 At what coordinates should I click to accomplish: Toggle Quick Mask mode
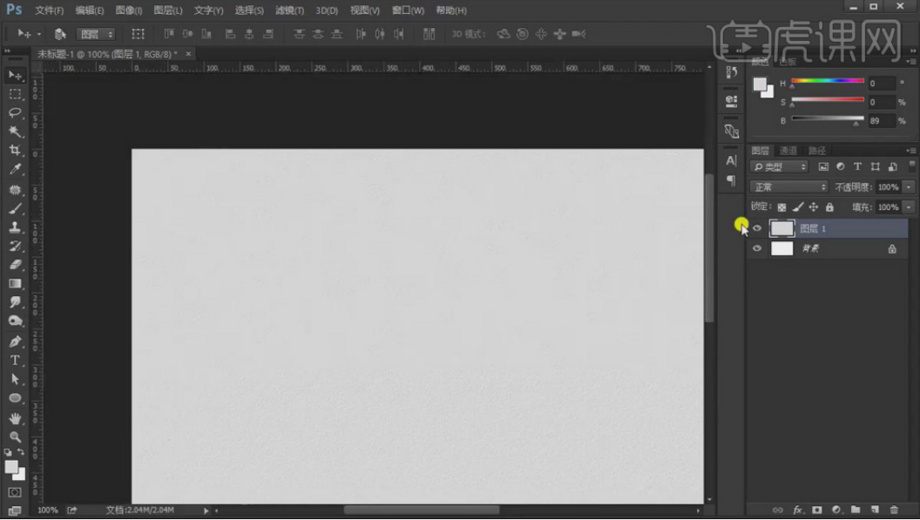point(15,492)
